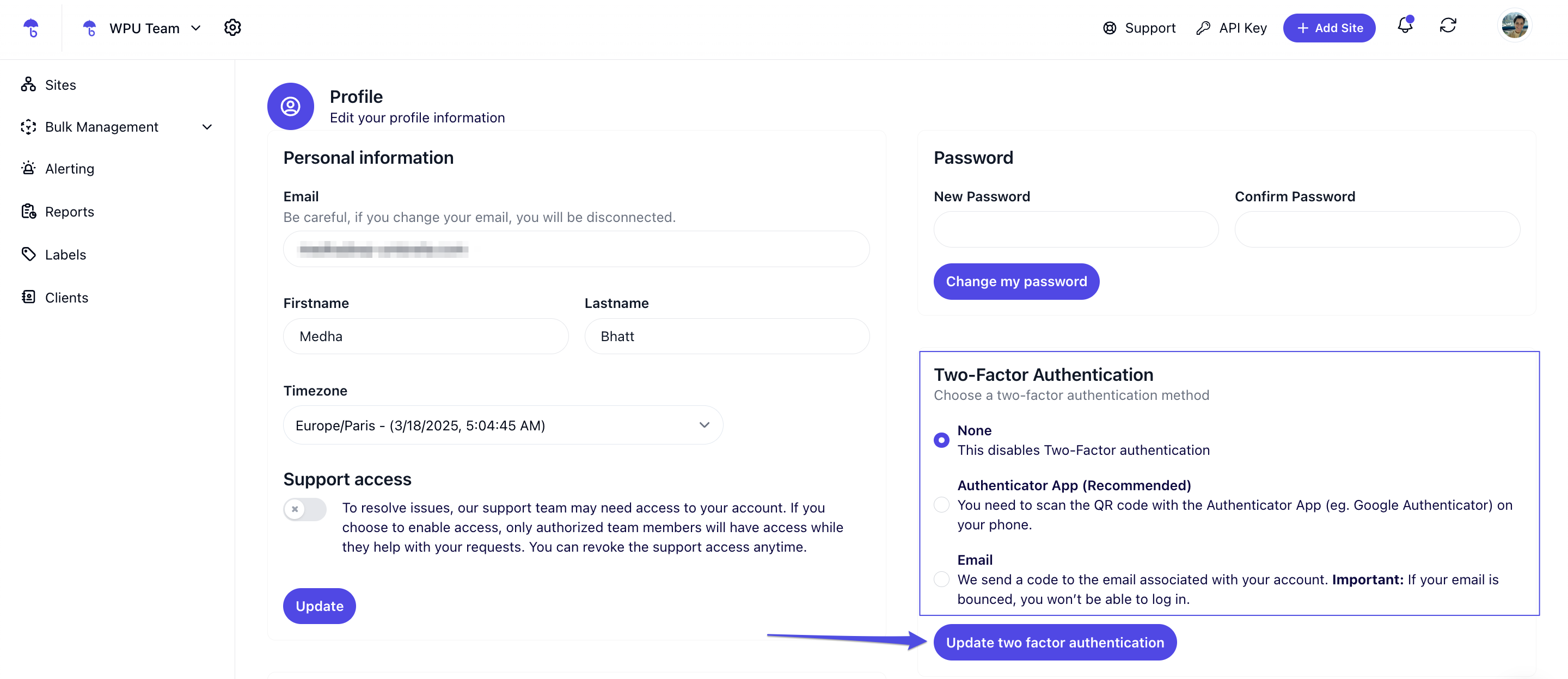The width and height of the screenshot is (1568, 679).
Task: Open the notifications bell
Action: [x=1404, y=26]
